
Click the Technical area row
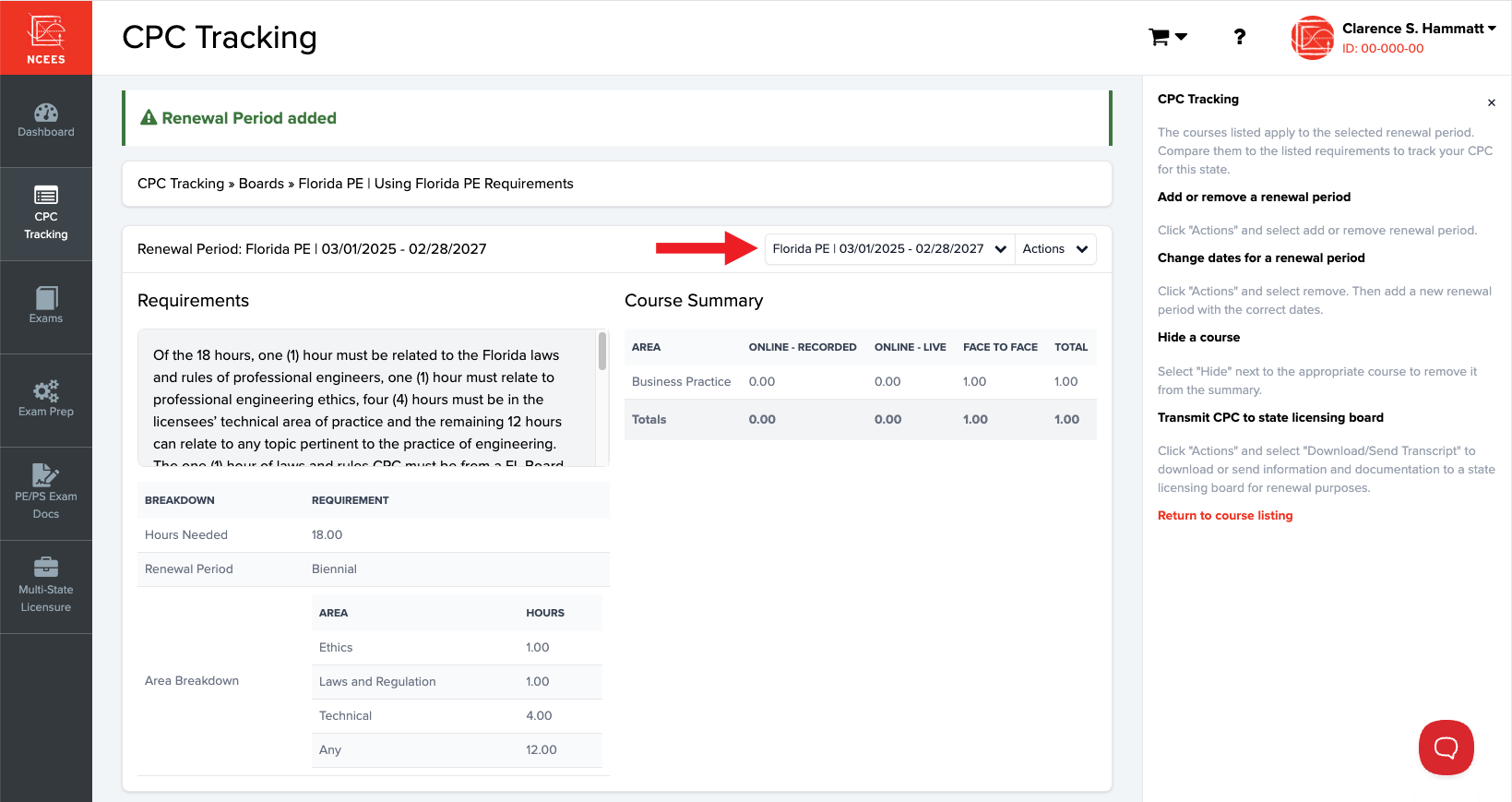point(457,716)
